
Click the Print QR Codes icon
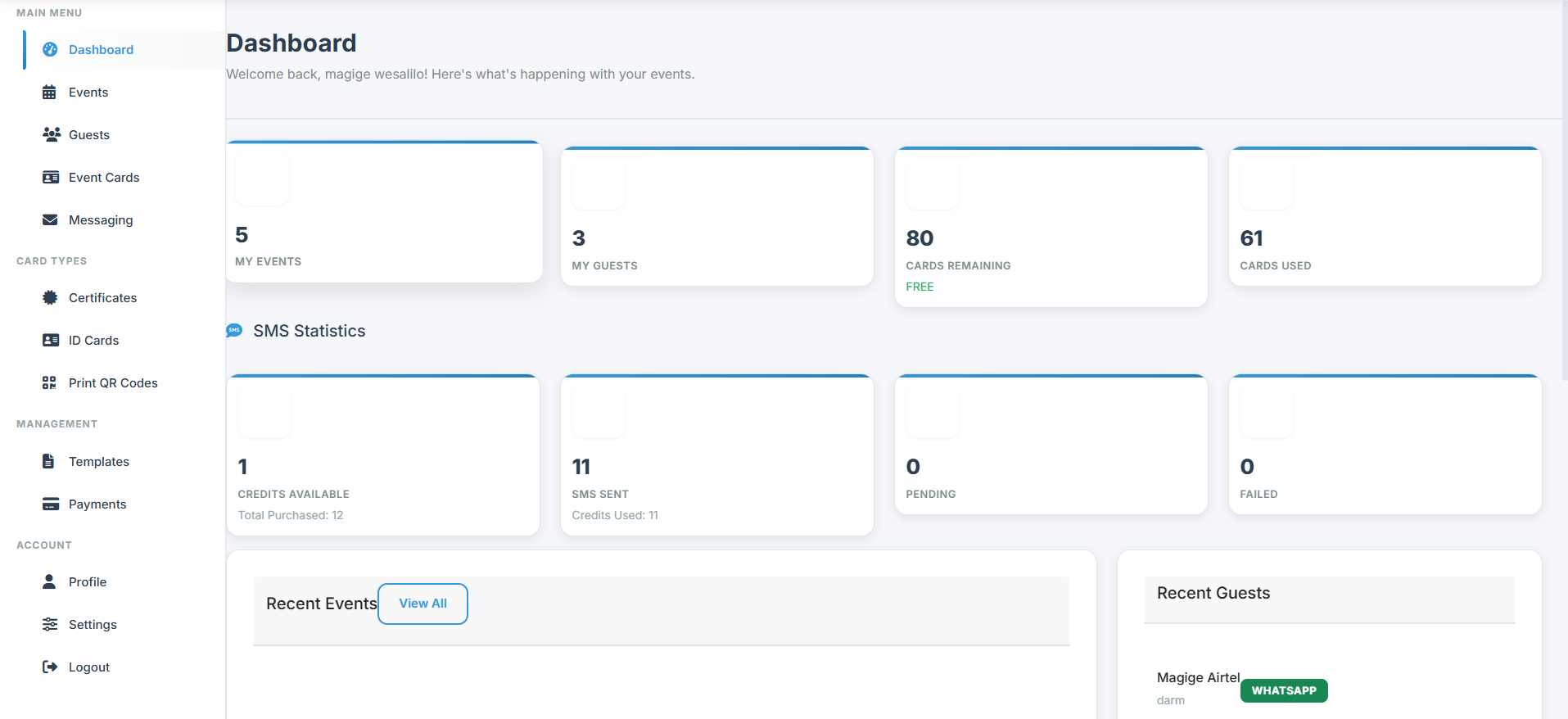pyautogui.click(x=49, y=382)
